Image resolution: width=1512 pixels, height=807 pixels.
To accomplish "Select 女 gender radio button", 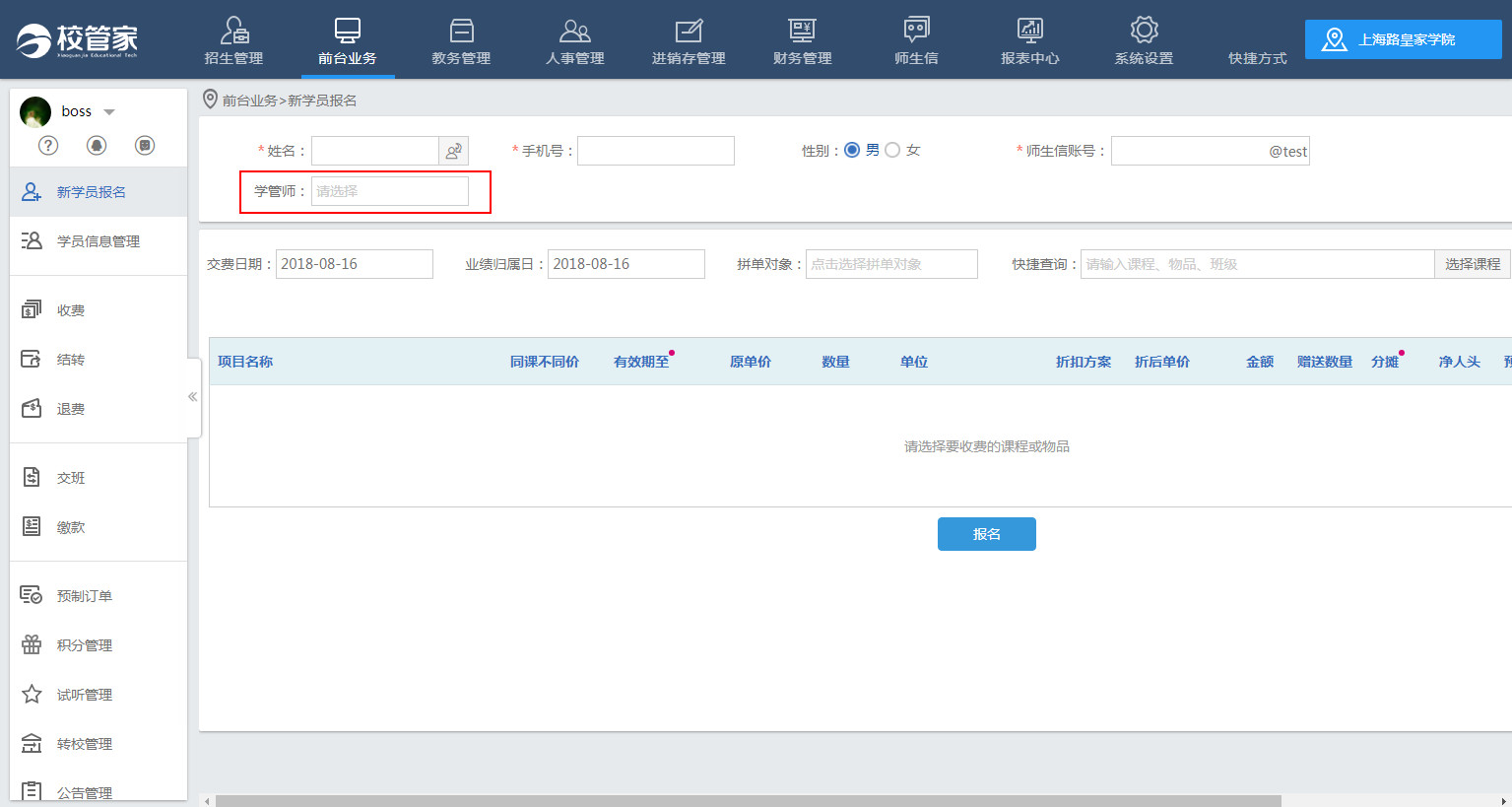I will pyautogui.click(x=892, y=150).
